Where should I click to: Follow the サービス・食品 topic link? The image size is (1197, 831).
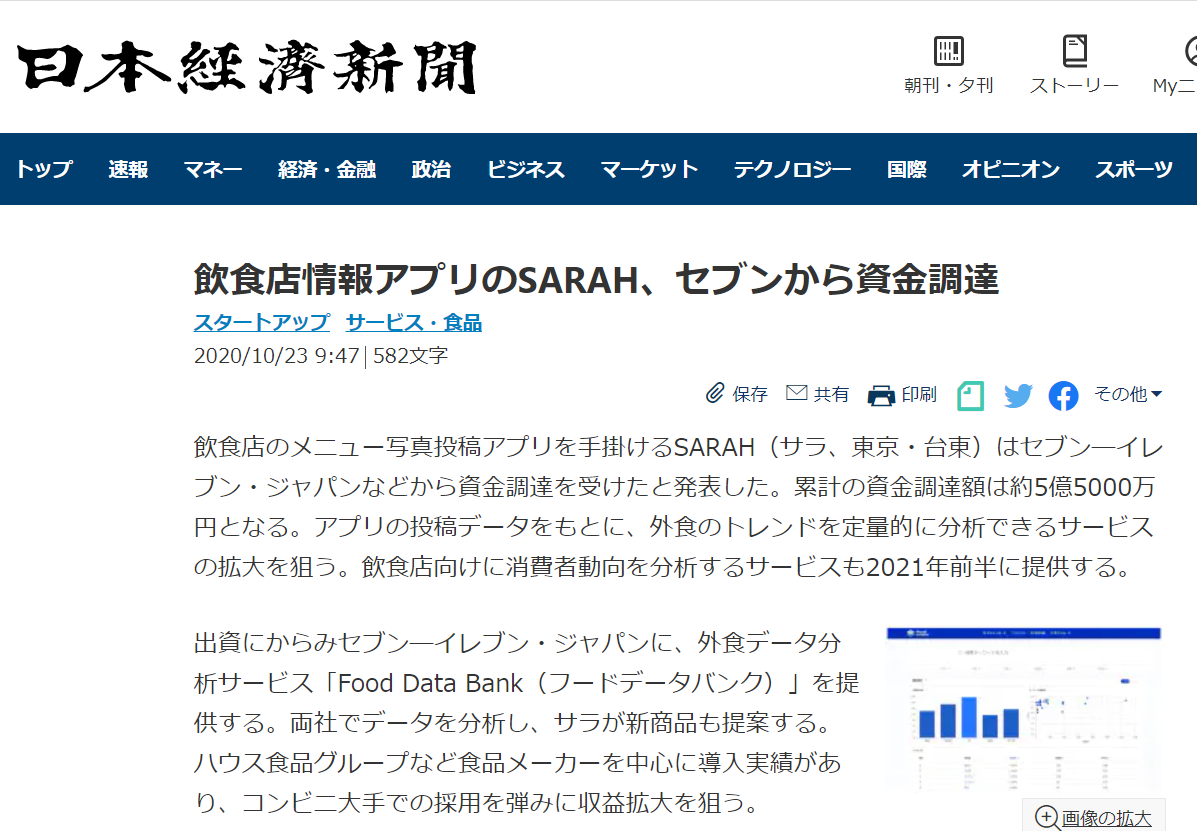pos(414,322)
